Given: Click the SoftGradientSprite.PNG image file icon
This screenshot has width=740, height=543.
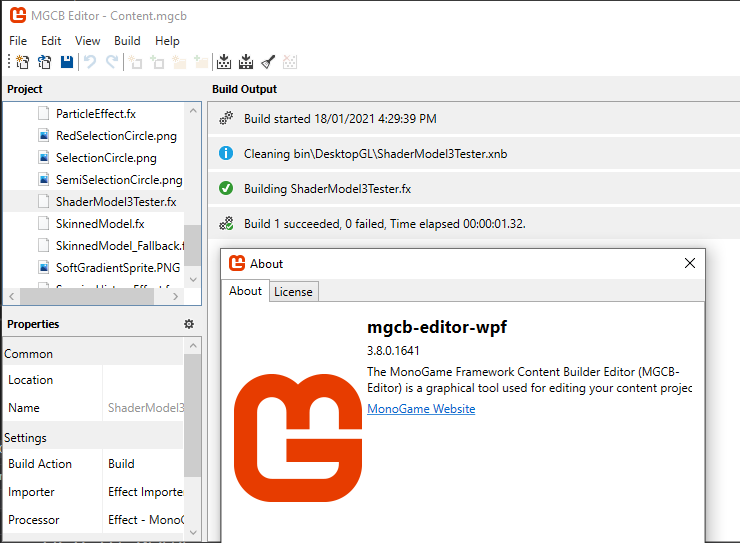Looking at the screenshot, I should pos(43,268).
